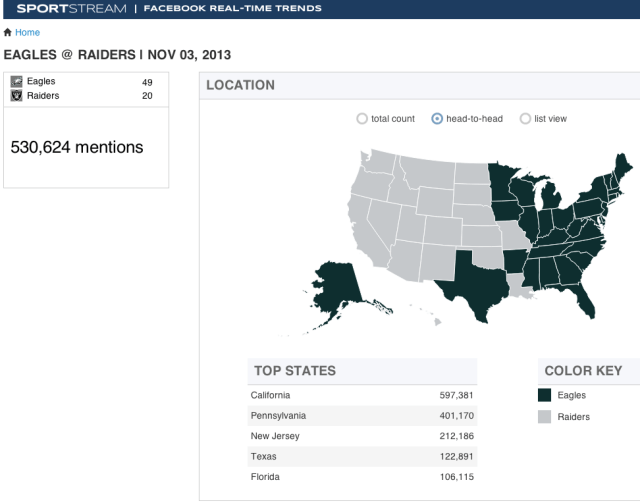The width and height of the screenshot is (640, 503).
Task: Click Florida on the US map
Action: click(x=588, y=297)
